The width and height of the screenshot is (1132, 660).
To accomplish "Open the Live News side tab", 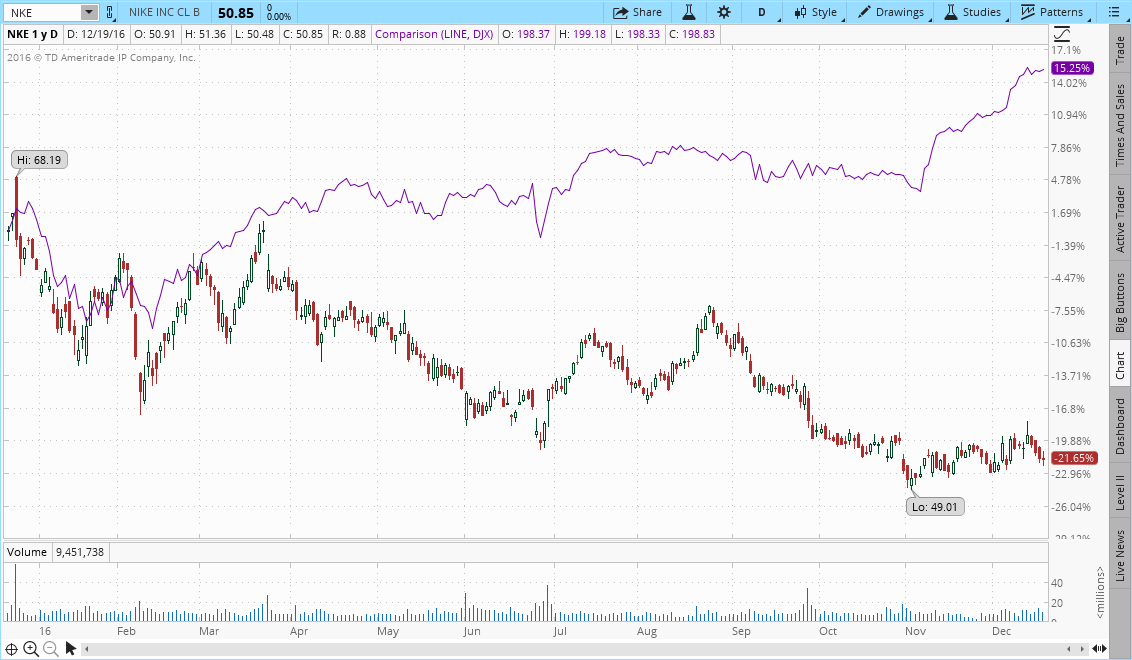I will coord(1120,556).
